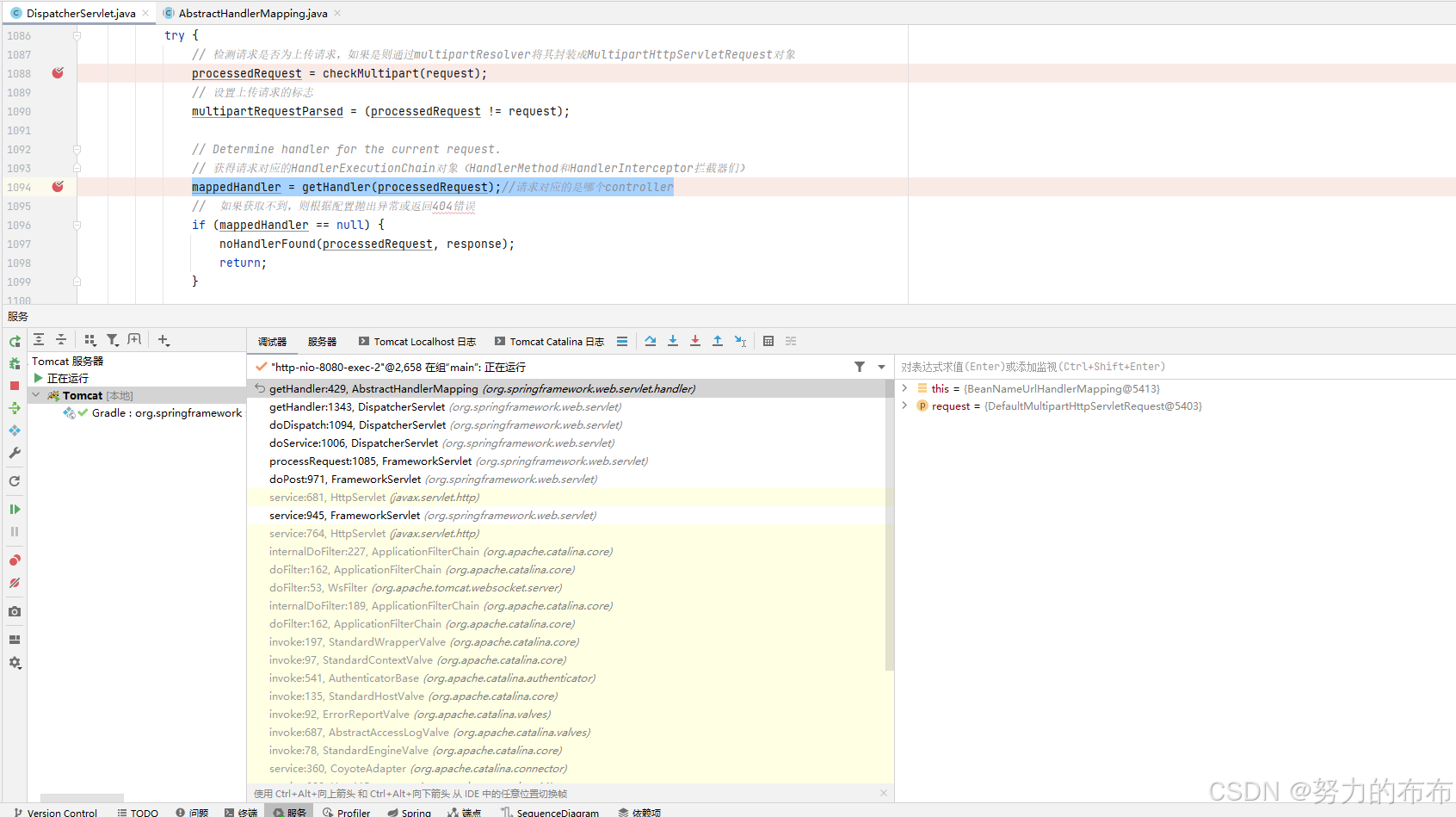Click the Update application icon
The width and height of the screenshot is (1456, 817).
pyautogui.click(x=15, y=430)
